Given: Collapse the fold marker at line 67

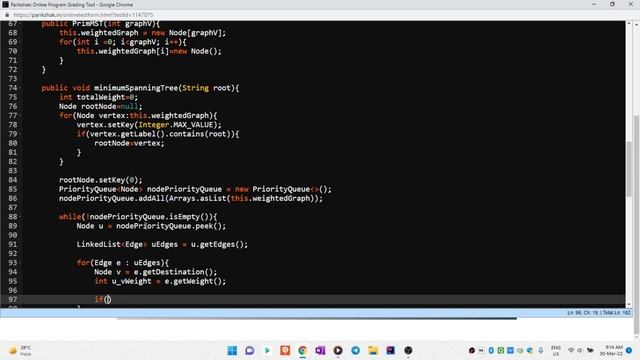Looking at the screenshot, I should [x=20, y=24].
